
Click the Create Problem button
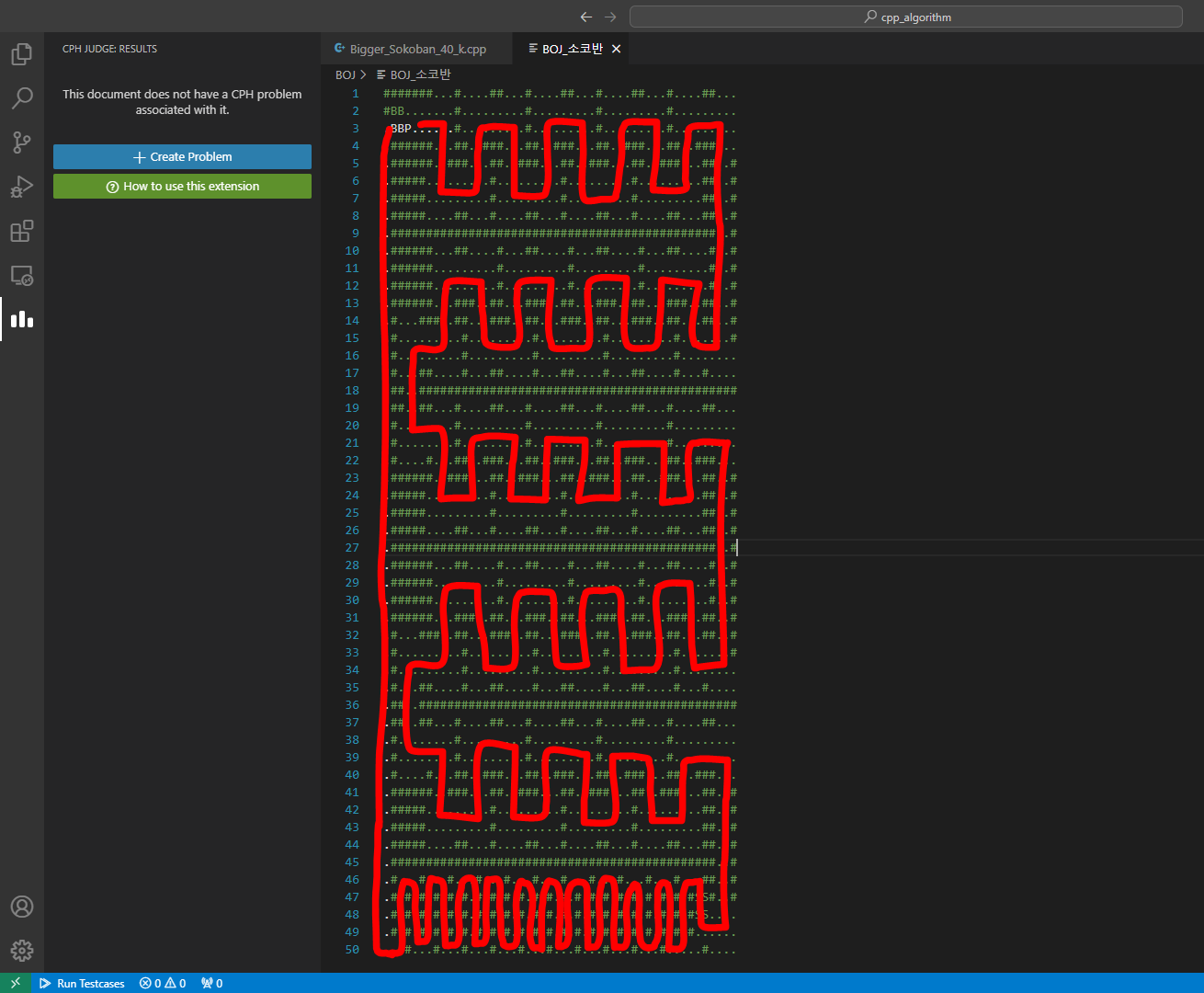(182, 157)
